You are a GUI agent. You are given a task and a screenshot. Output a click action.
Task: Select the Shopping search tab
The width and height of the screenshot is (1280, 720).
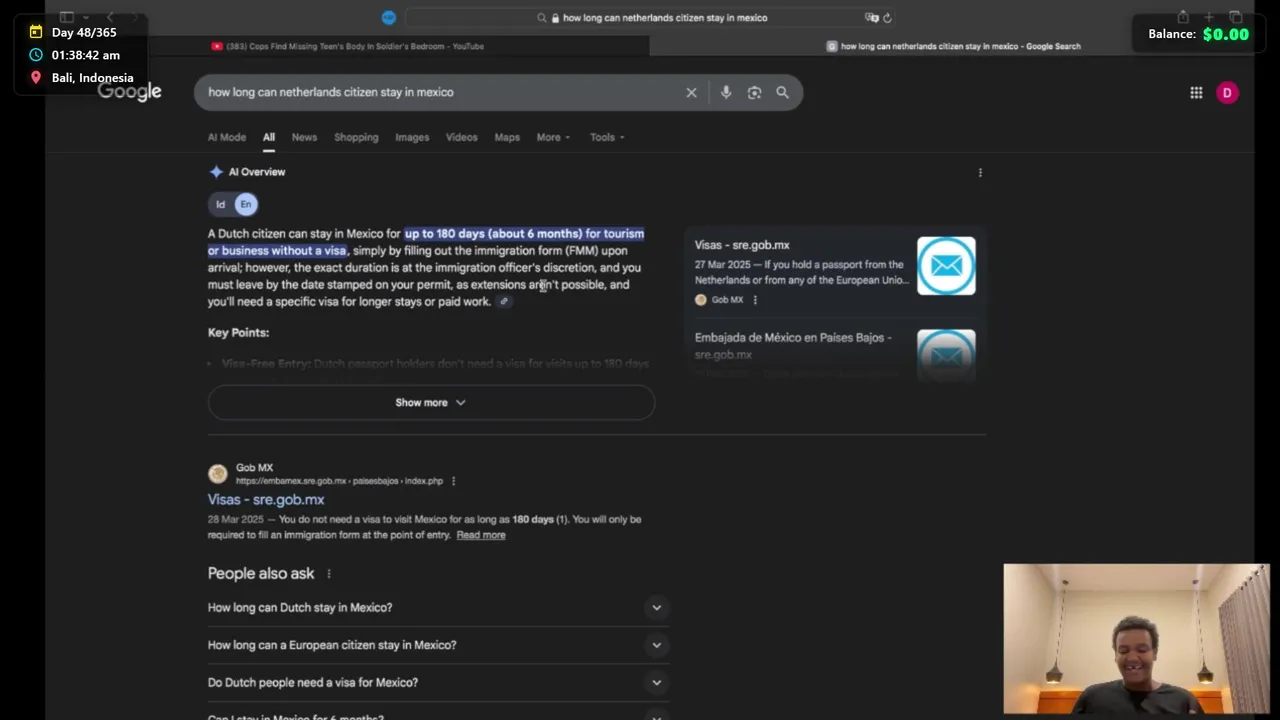point(356,137)
